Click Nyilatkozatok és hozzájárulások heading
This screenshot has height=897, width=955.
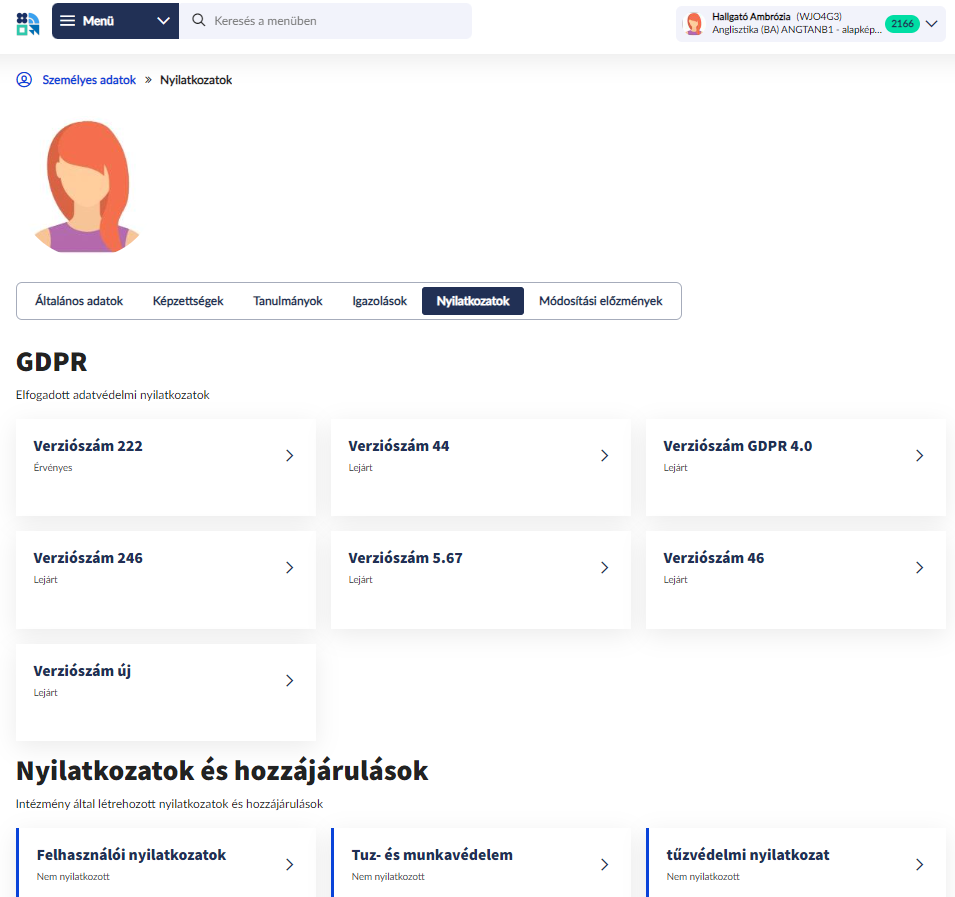[222, 771]
